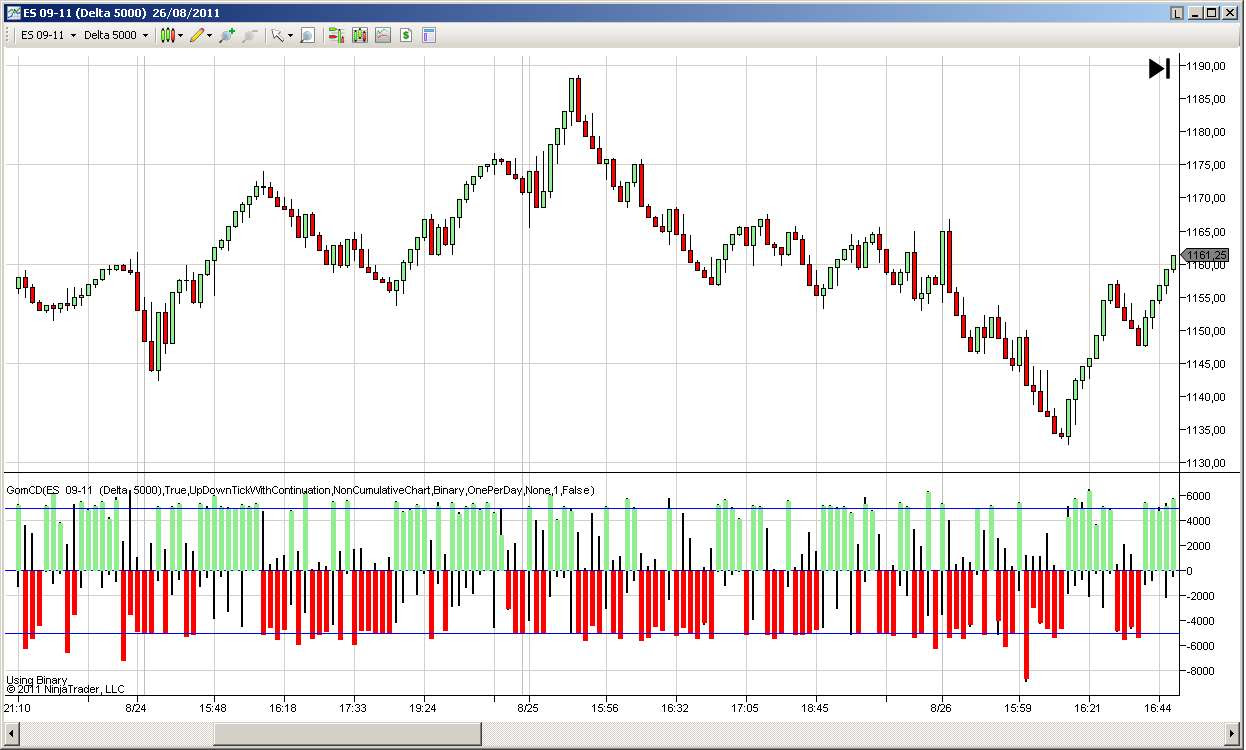This screenshot has width=1246, height=750.
Task: Expand the drawing tools dropdown arrow
Action: click(210, 35)
